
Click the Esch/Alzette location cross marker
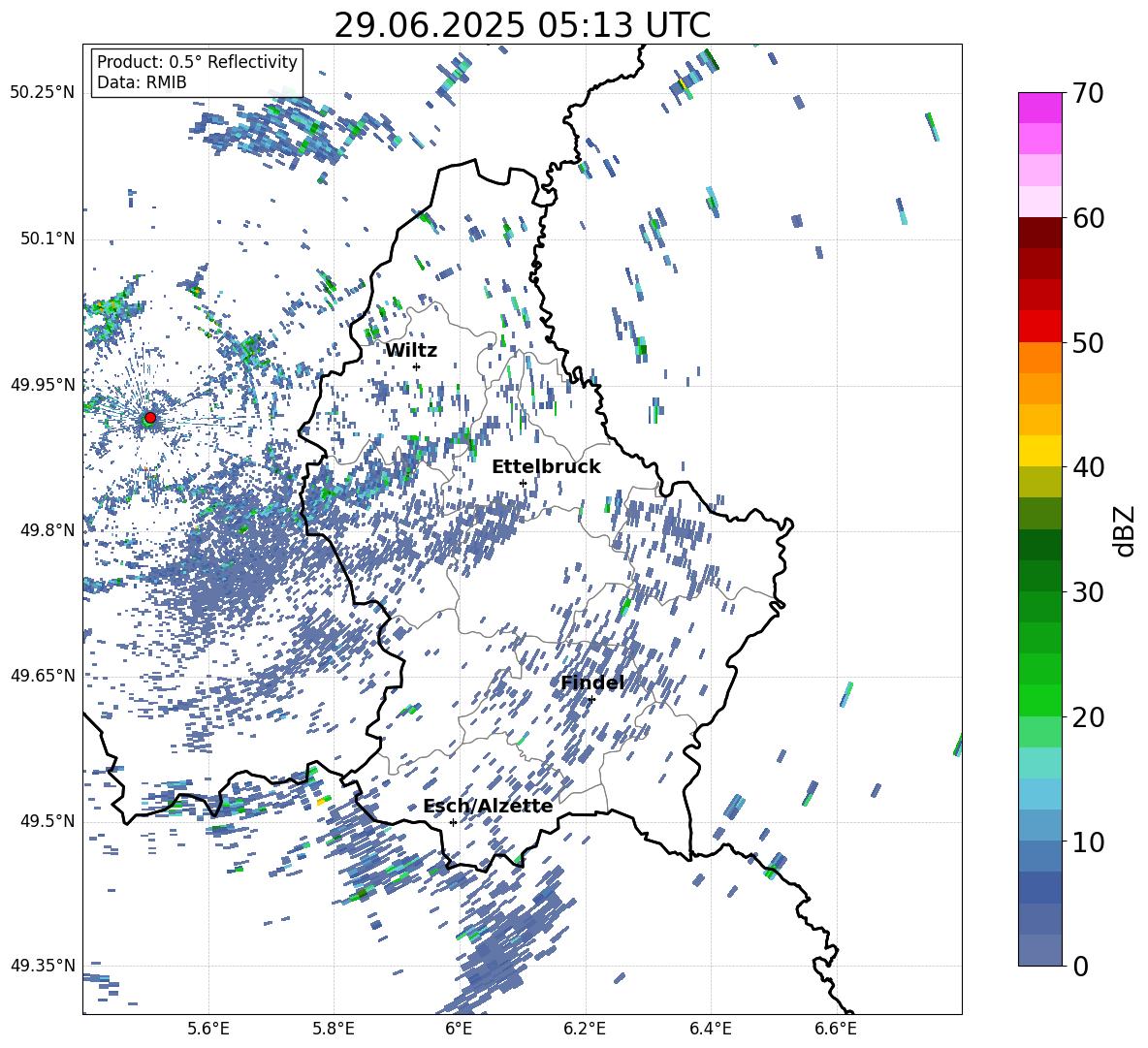point(453,822)
